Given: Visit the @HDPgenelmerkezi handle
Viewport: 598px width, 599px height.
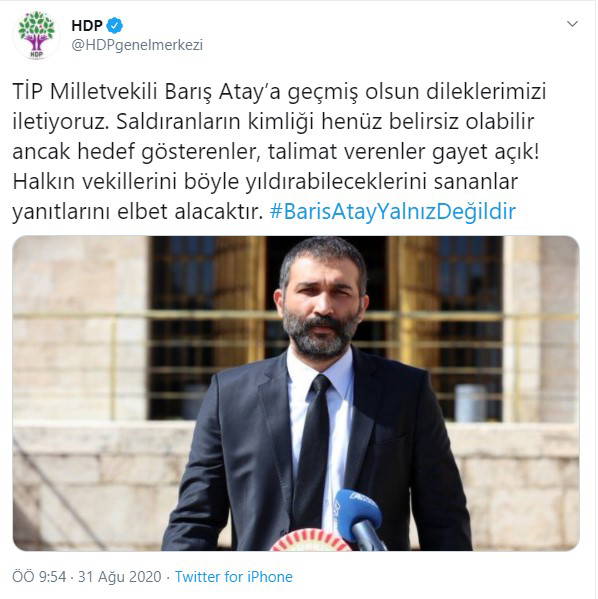Looking at the screenshot, I should coord(137,45).
